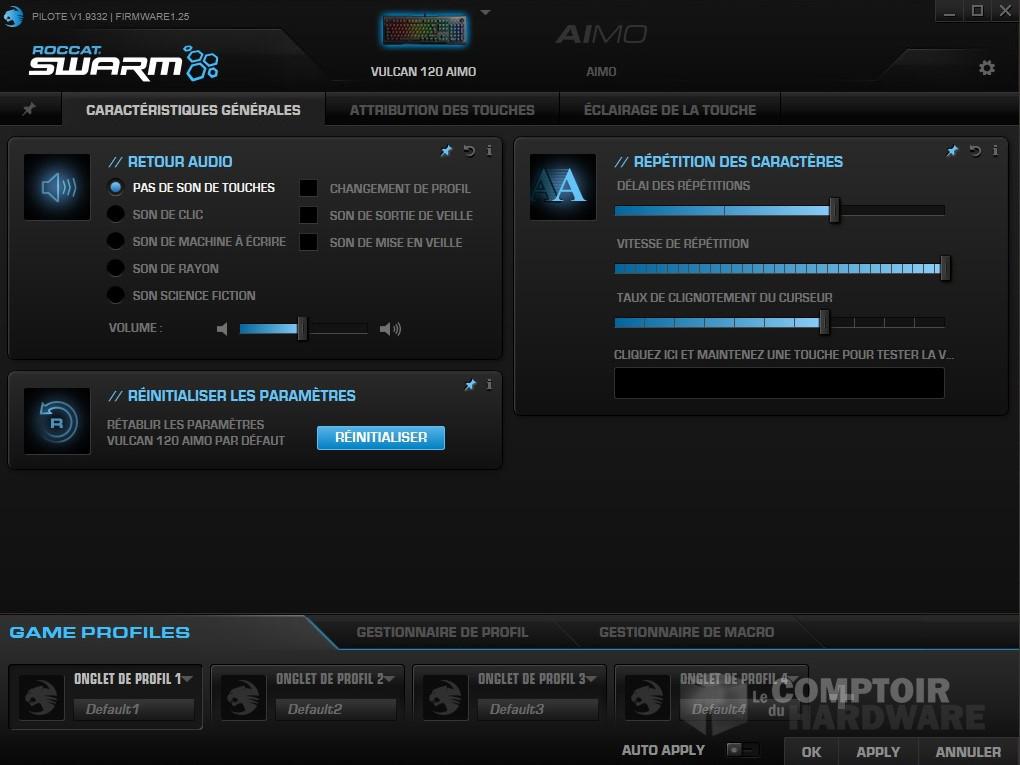Click the Apply button

(877, 751)
